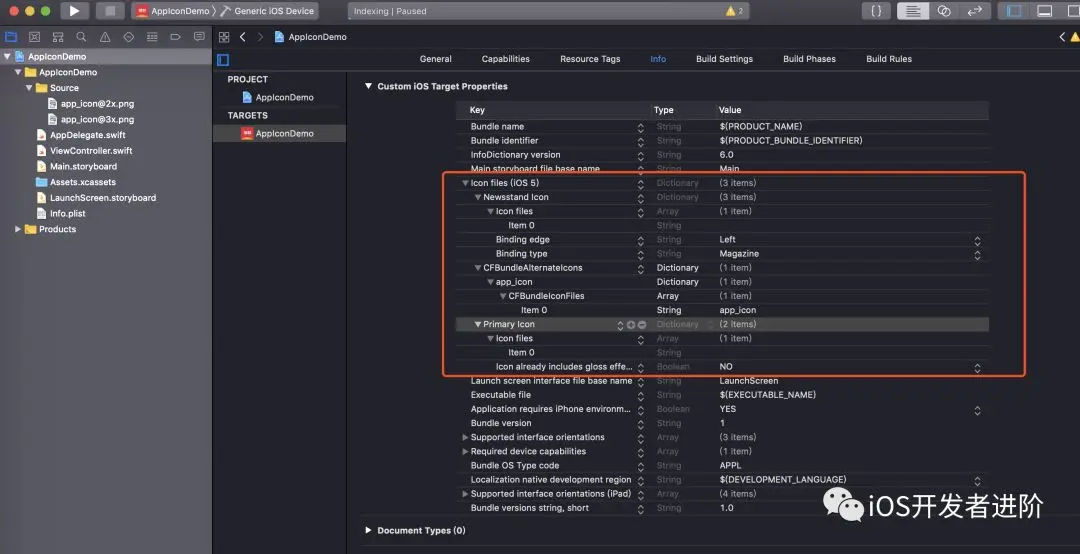Open the Report navigator speech-bubble icon

click(x=199, y=37)
